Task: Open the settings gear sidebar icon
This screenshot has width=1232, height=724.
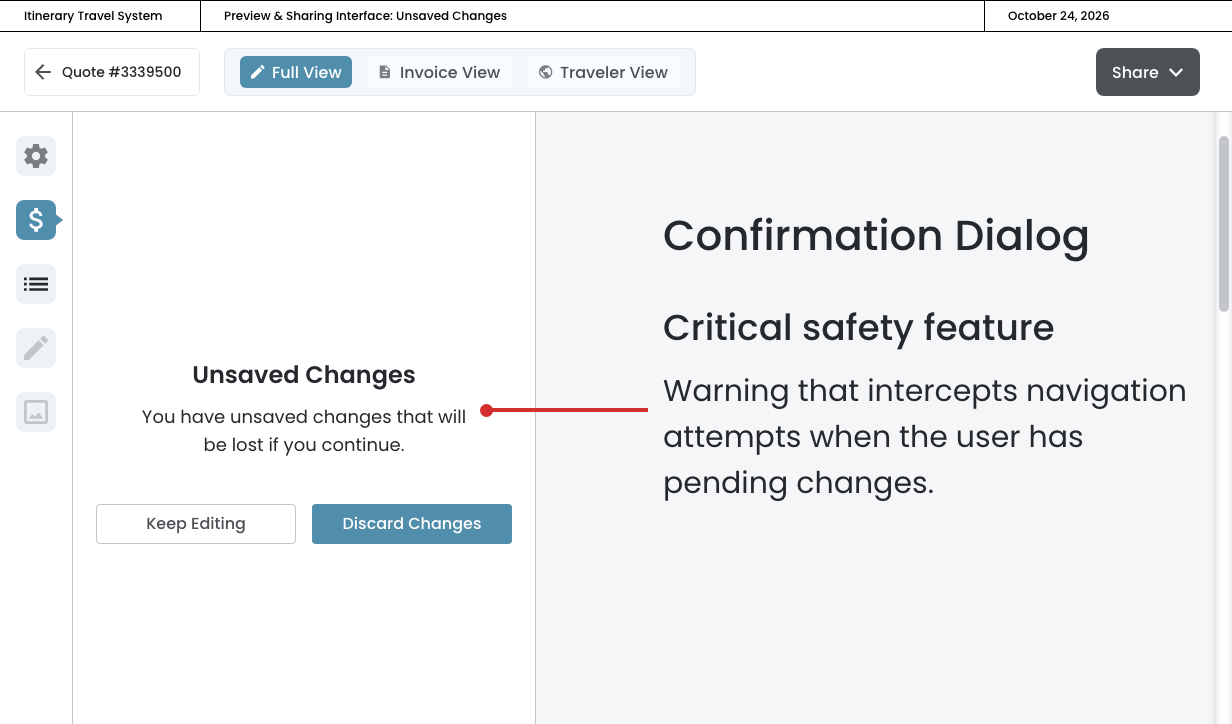Action: [x=36, y=156]
